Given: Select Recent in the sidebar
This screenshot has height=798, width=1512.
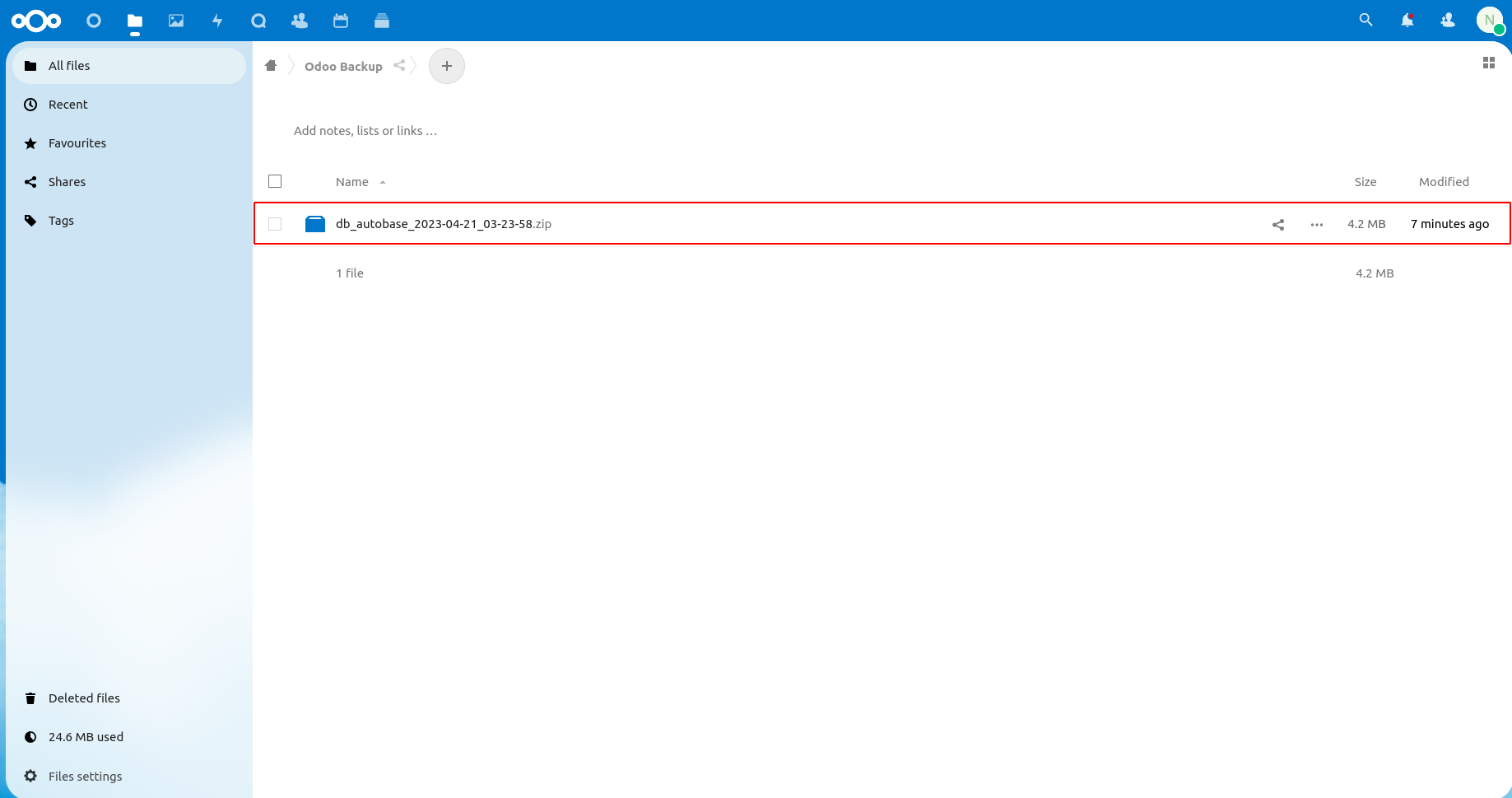Looking at the screenshot, I should click(68, 105).
